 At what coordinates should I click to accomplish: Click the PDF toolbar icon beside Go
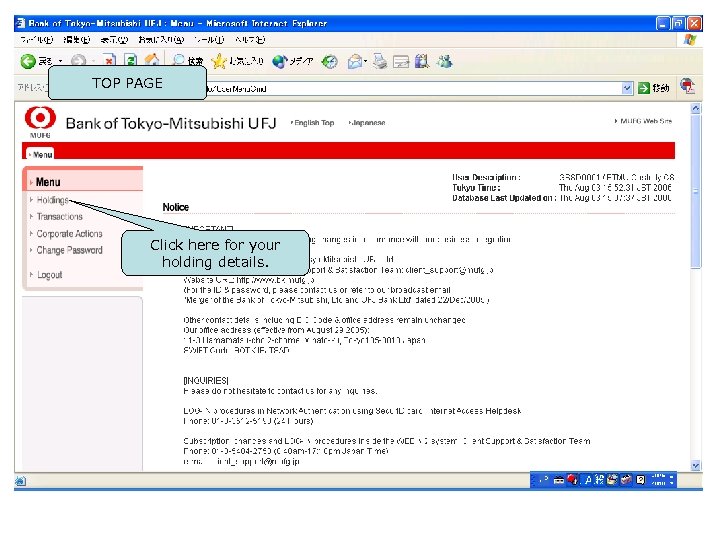click(687, 86)
